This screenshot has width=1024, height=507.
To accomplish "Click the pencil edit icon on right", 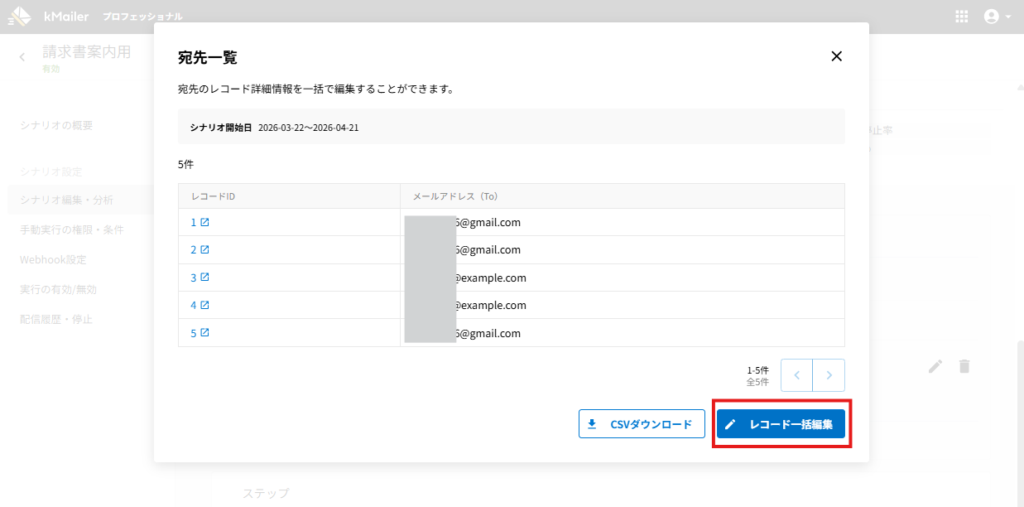I will 935,366.
